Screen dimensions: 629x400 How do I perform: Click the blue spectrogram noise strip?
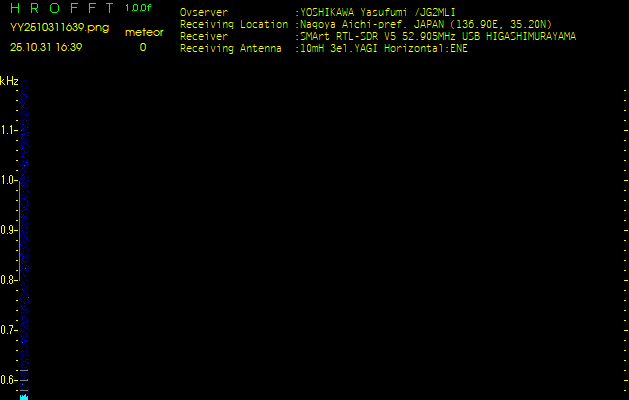pos(24,237)
